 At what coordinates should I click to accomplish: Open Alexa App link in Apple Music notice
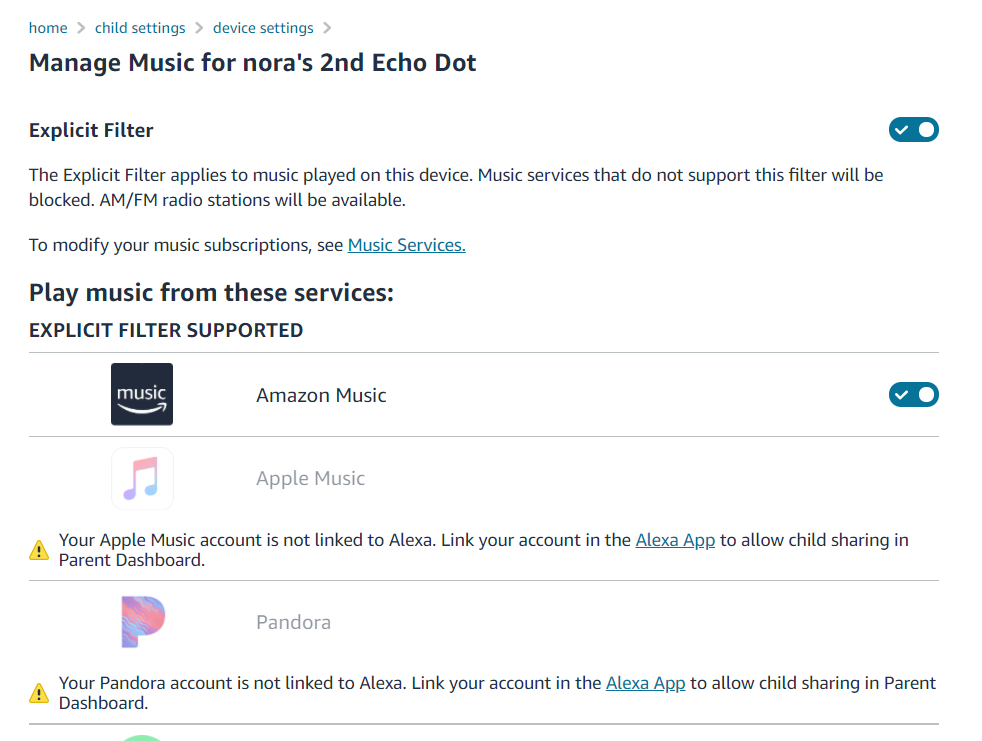pyautogui.click(x=675, y=540)
